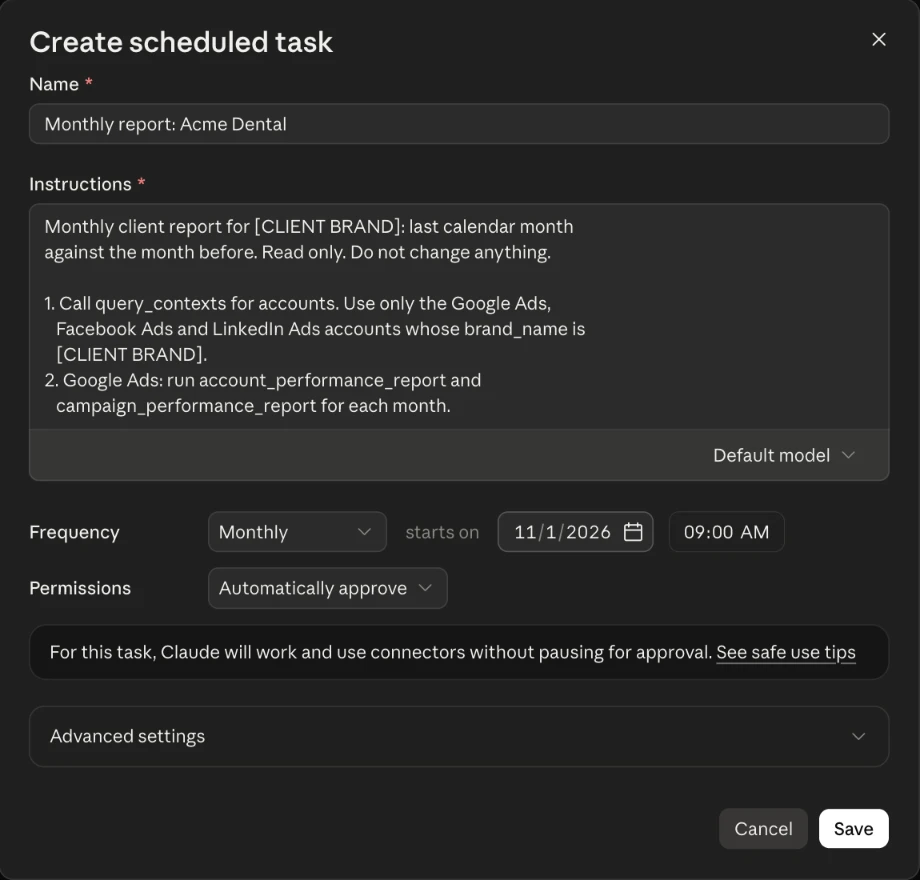Click the notice 'For this task, Claude will work…'

(459, 652)
